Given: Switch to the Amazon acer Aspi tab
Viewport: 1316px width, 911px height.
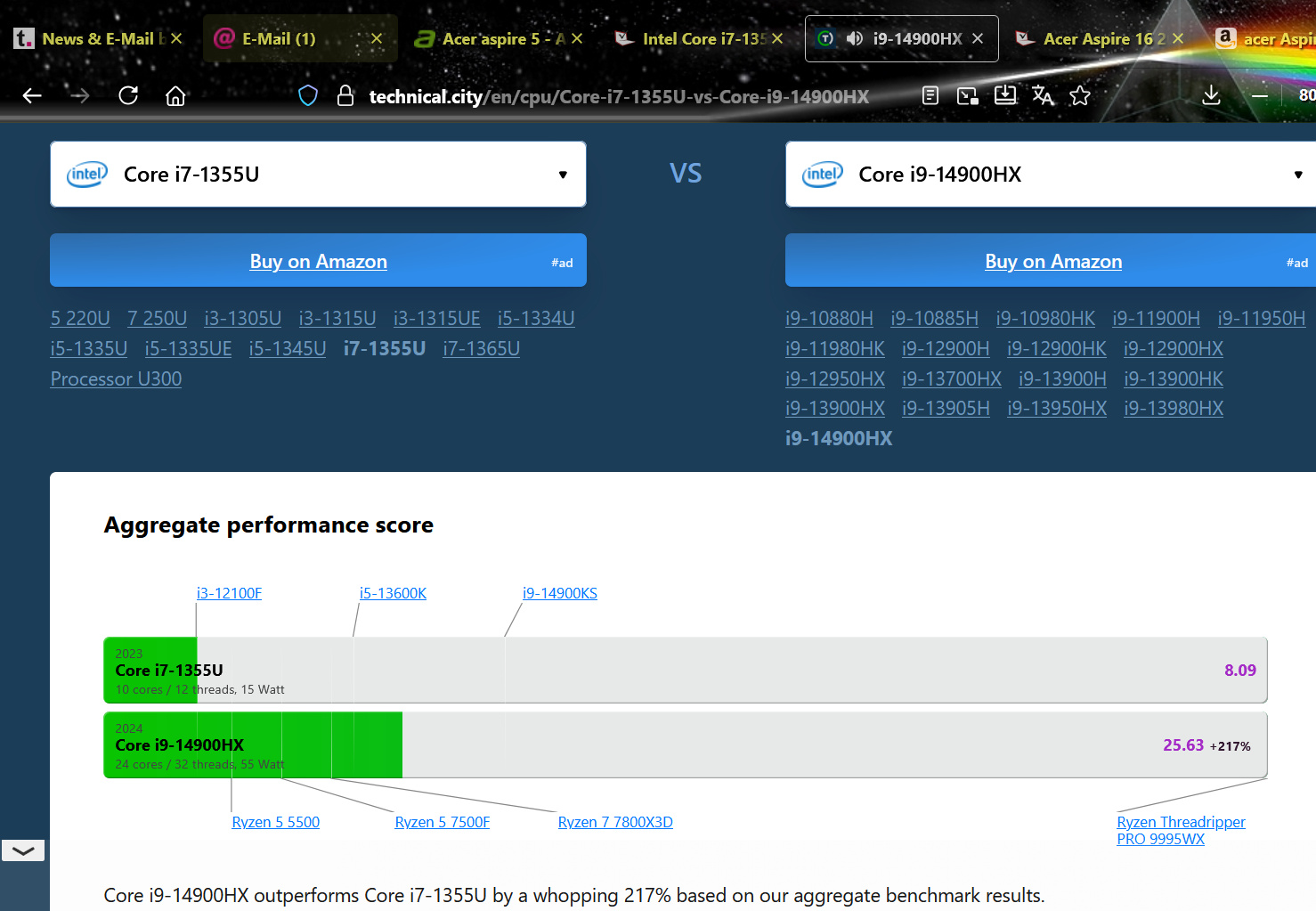Looking at the screenshot, I should (x=1264, y=38).
